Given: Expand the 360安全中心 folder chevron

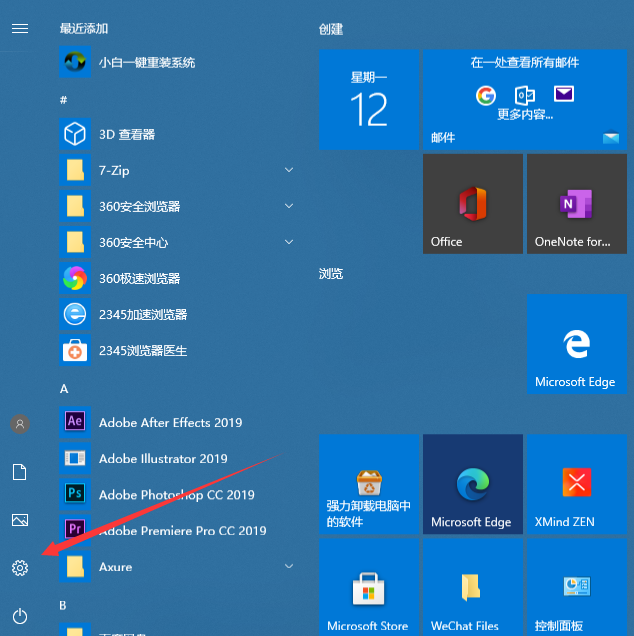Looking at the screenshot, I should (x=289, y=242).
